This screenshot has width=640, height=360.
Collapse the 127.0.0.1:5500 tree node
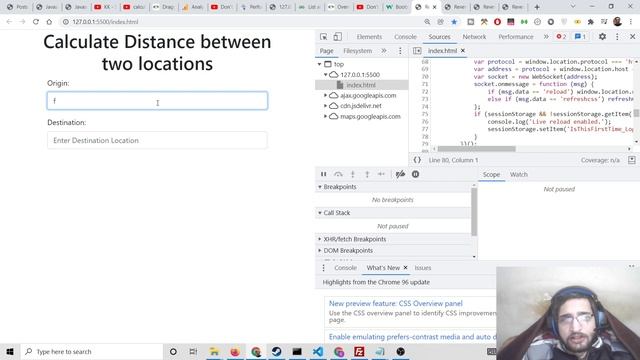pos(326,75)
